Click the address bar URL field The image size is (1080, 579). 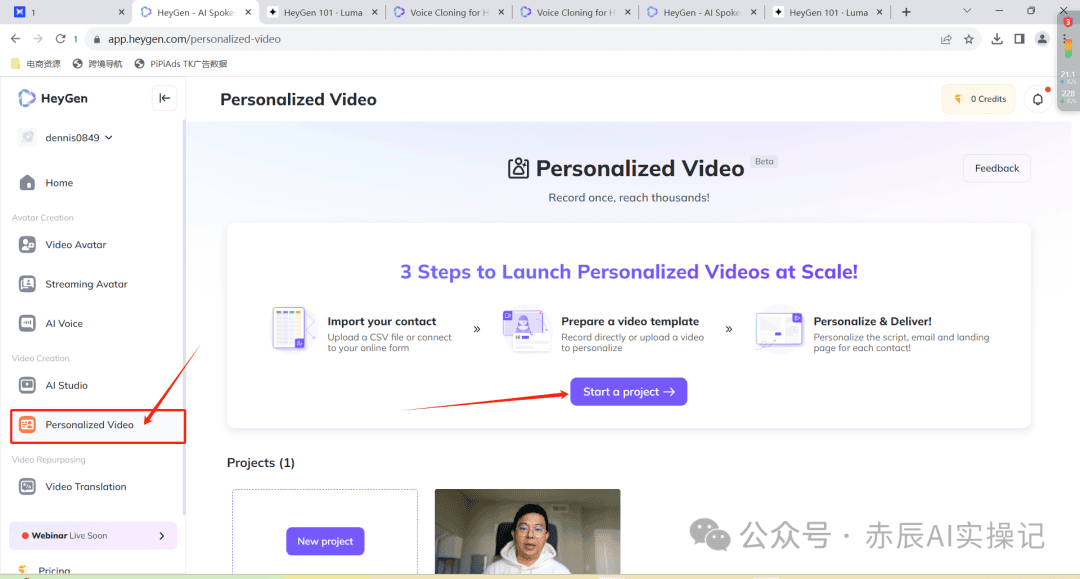point(500,39)
